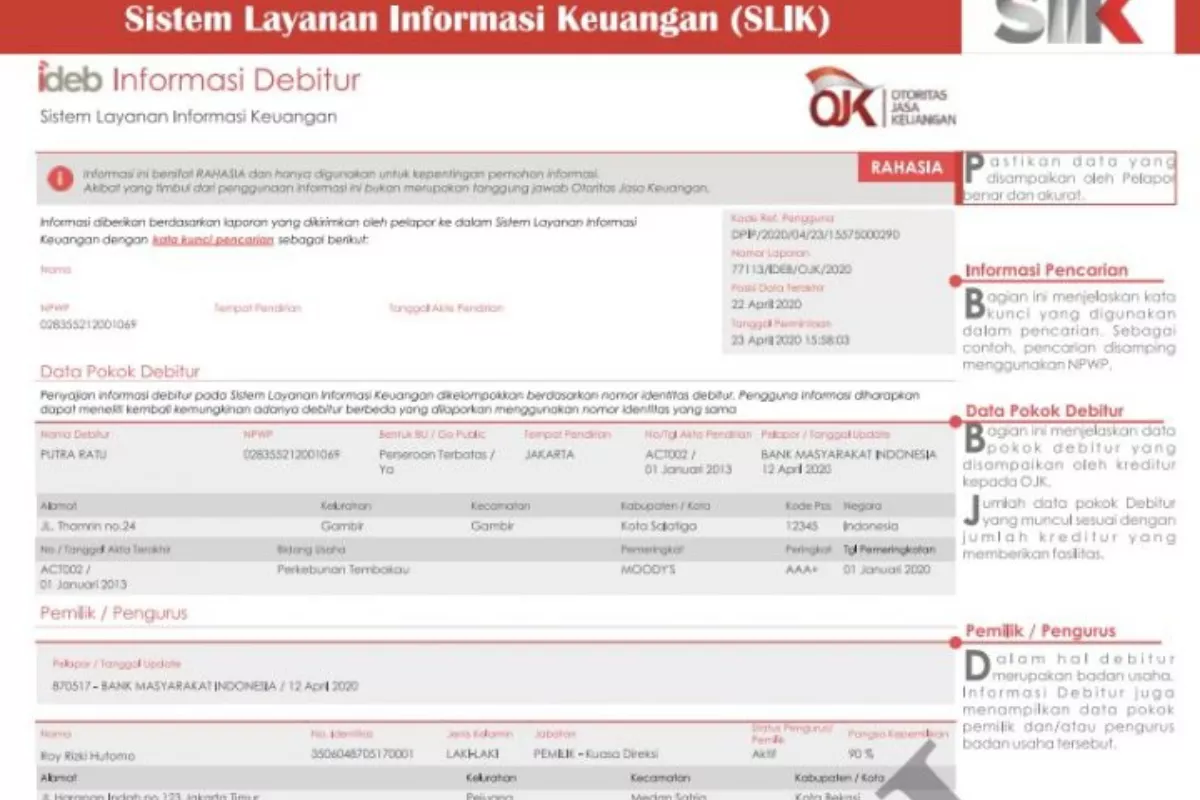The image size is (1200, 800).
Task: Select business field "Perkebunan Tembakau"
Action: click(x=343, y=569)
